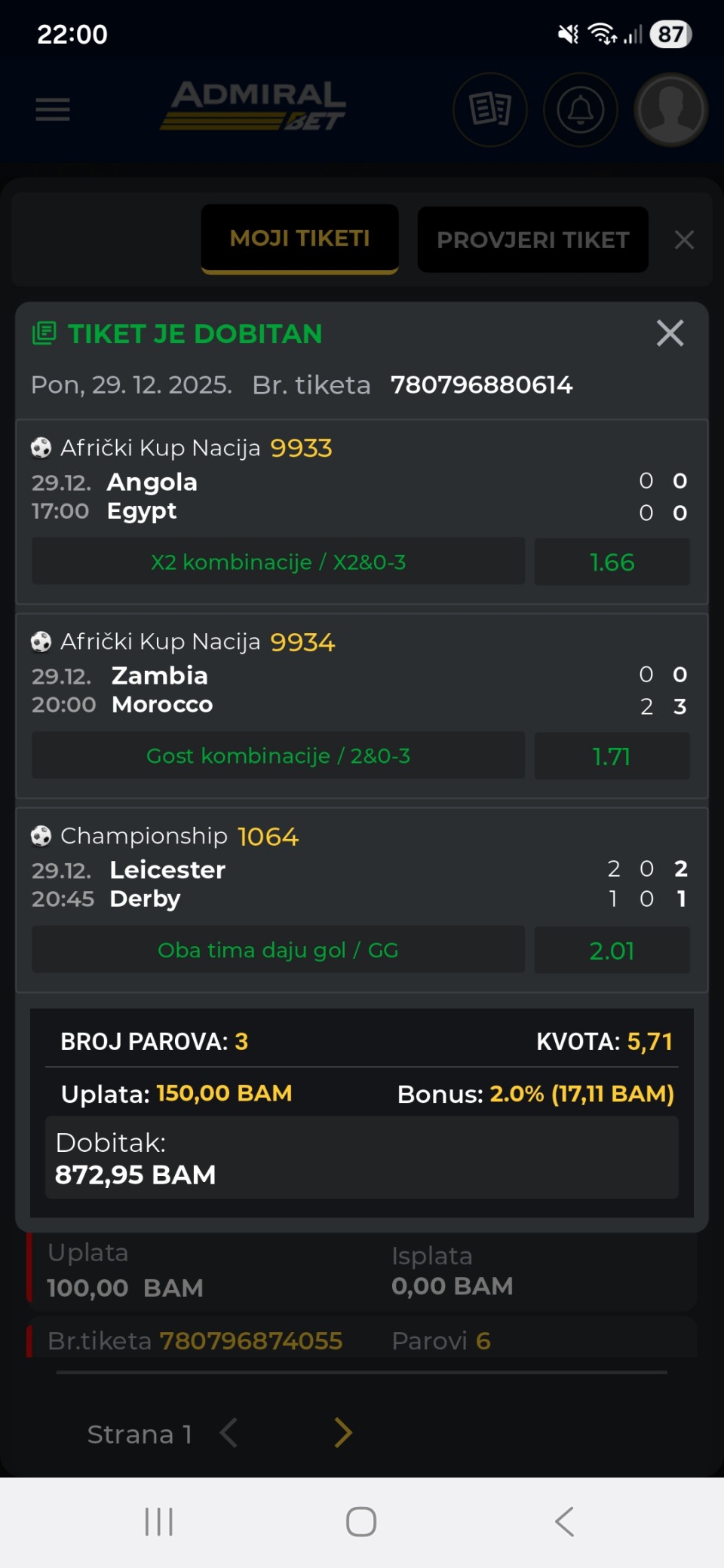Screen dimensions: 724x1568
Task: Tap the 2.01 odds value
Action: tap(612, 951)
